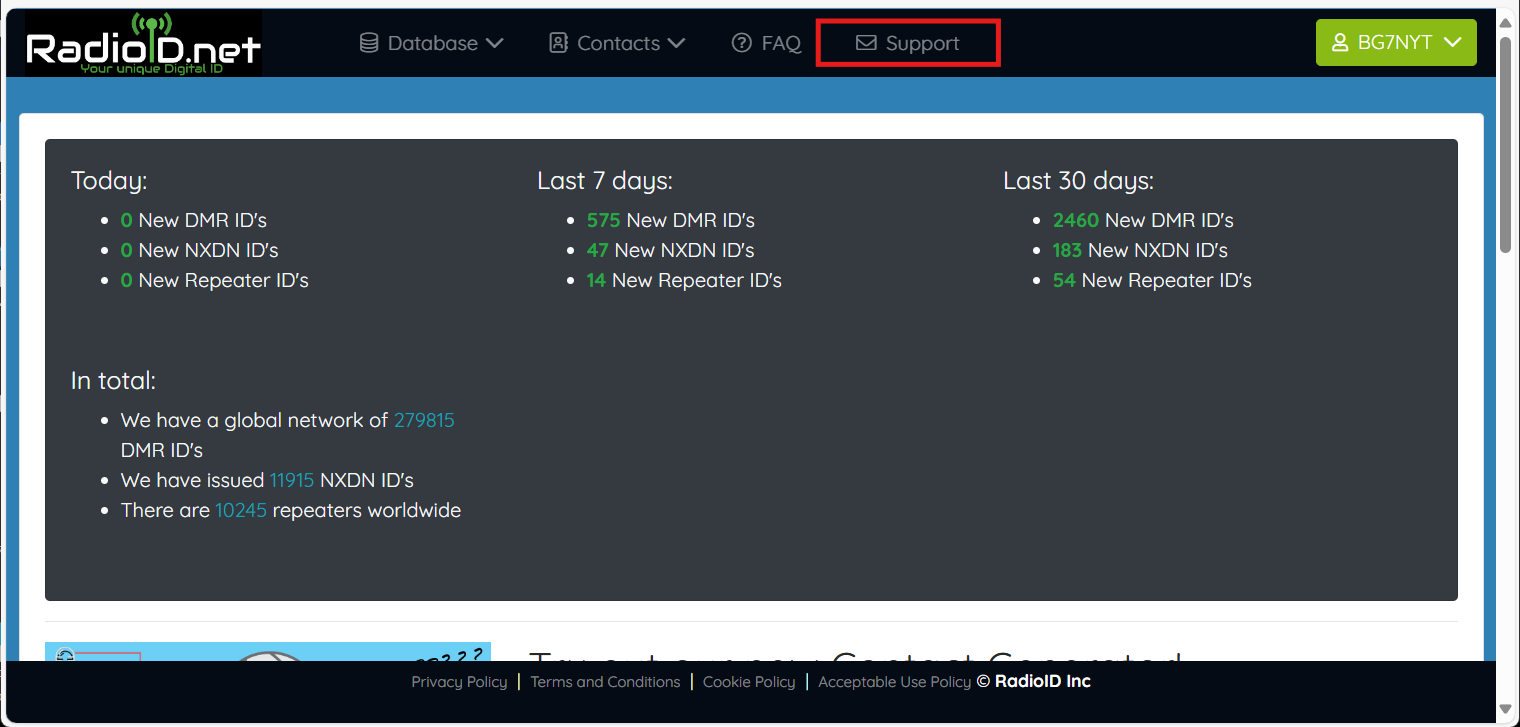
Task: Open the Terms and Conditions link
Action: click(x=605, y=682)
